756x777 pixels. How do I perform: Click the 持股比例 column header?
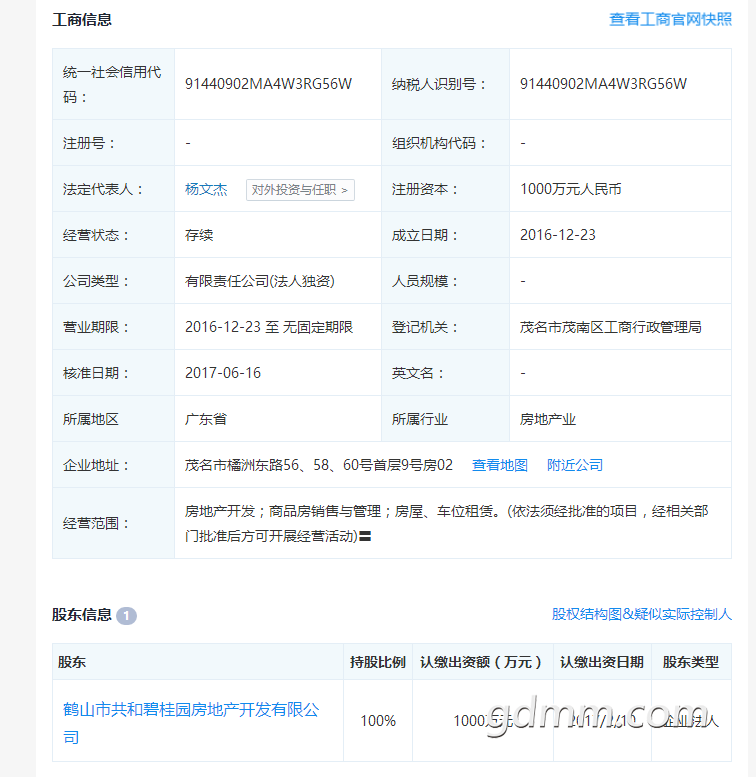[x=377, y=662]
